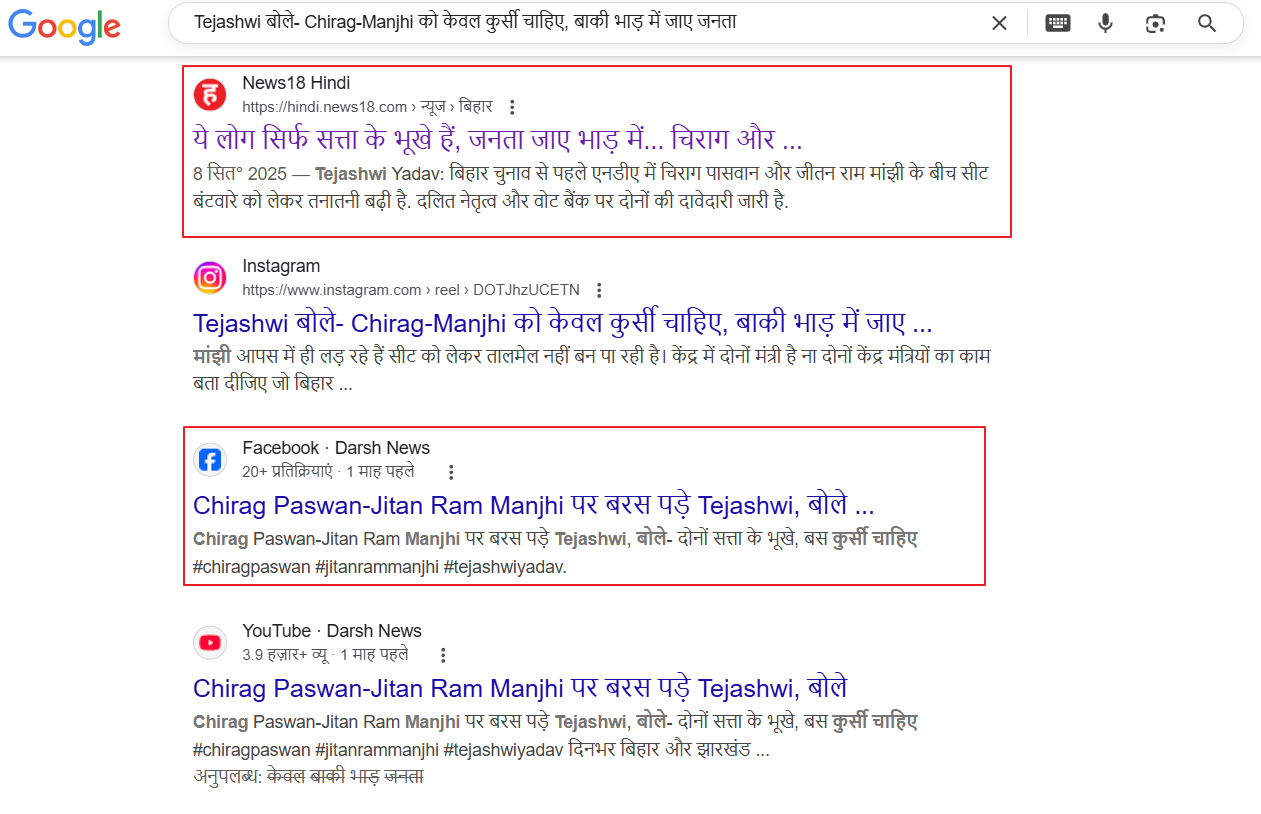Click the hindi.news18.com URL breadcrumb
This screenshot has width=1261, height=814.
(325, 107)
